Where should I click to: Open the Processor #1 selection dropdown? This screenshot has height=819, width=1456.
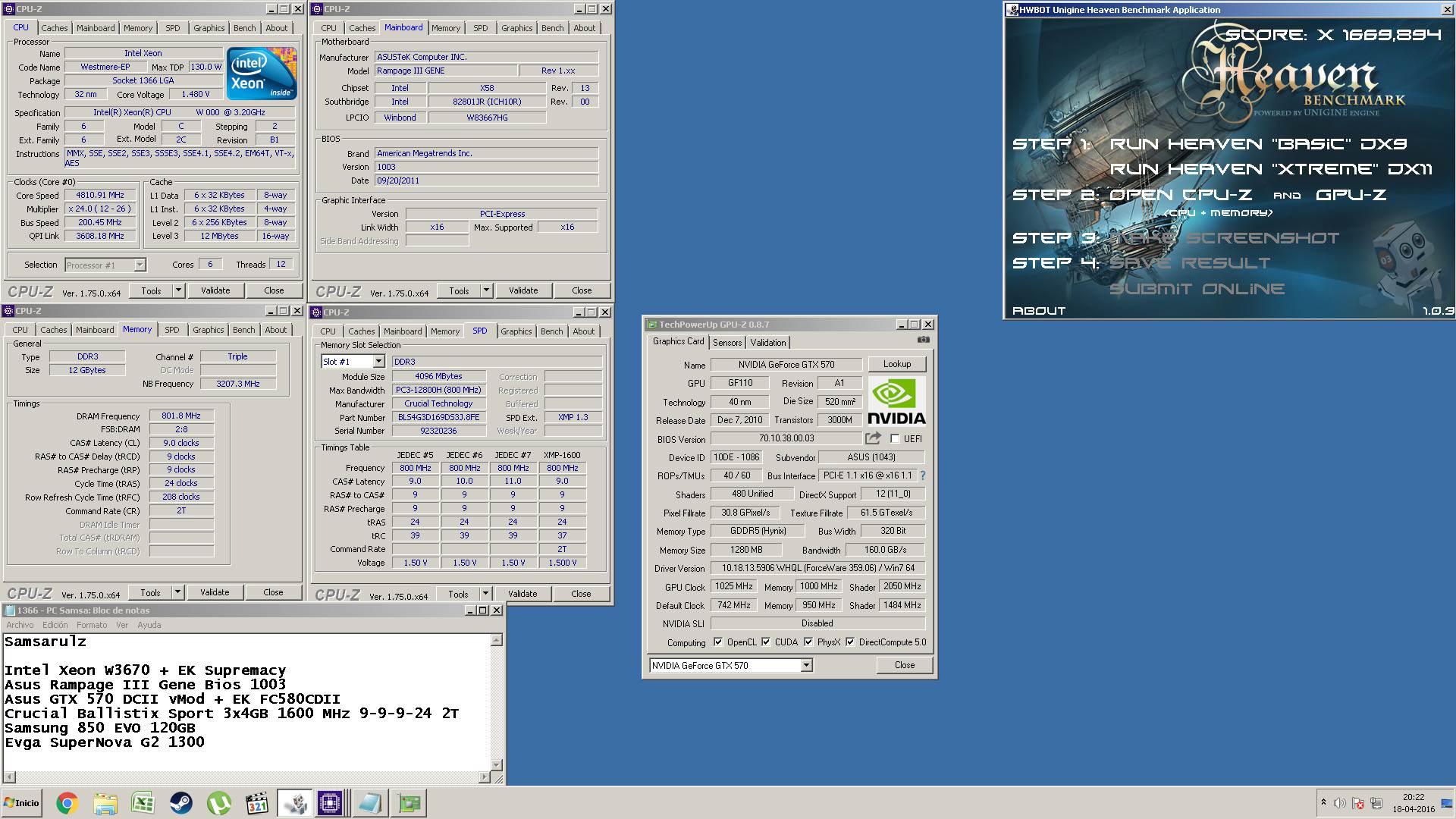click(x=140, y=265)
